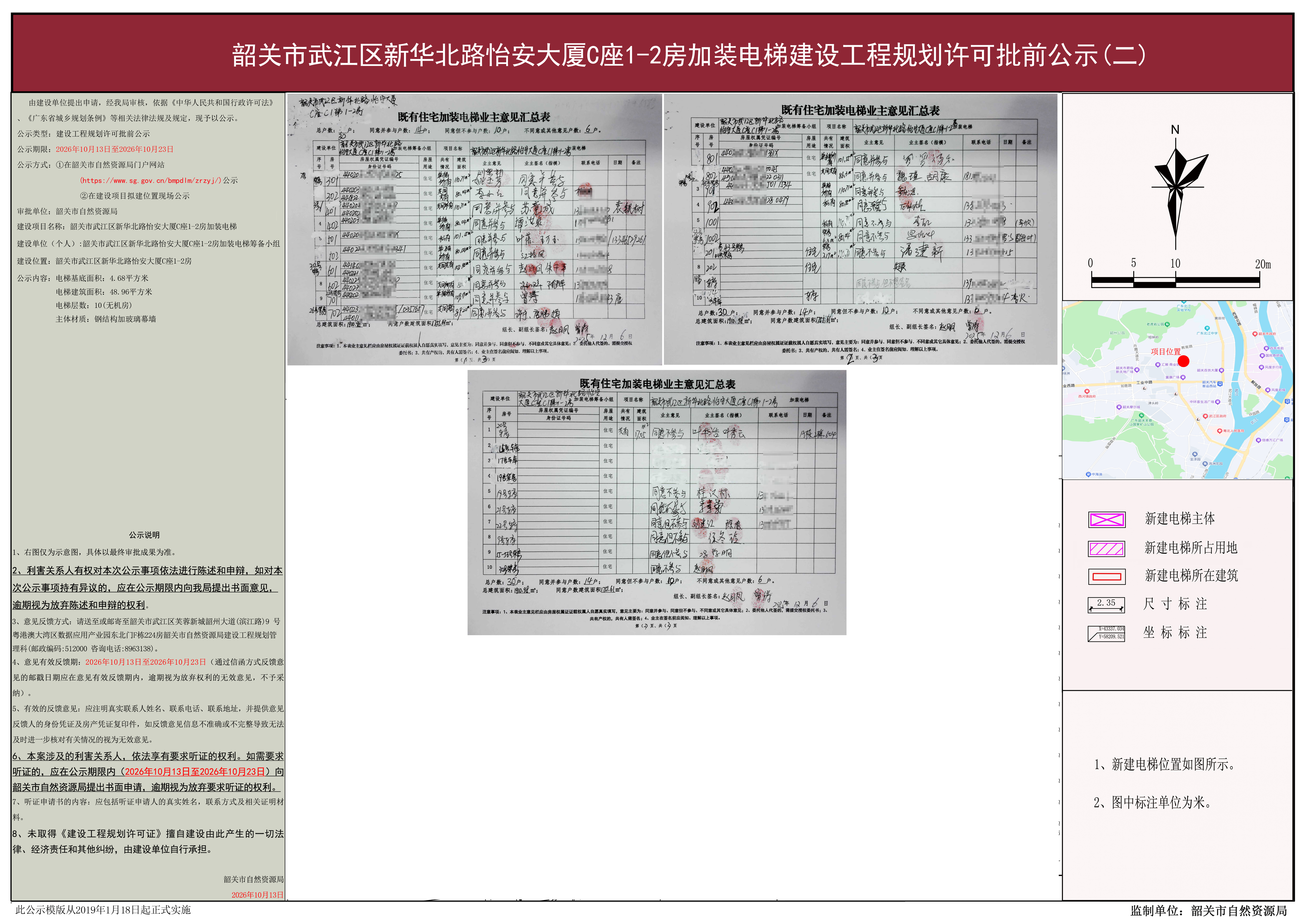Image resolution: width=1306 pixels, height=924 pixels.
Task: Click the footer 此公示模版从2019年1月18日起正式实施
Action: coord(103,910)
